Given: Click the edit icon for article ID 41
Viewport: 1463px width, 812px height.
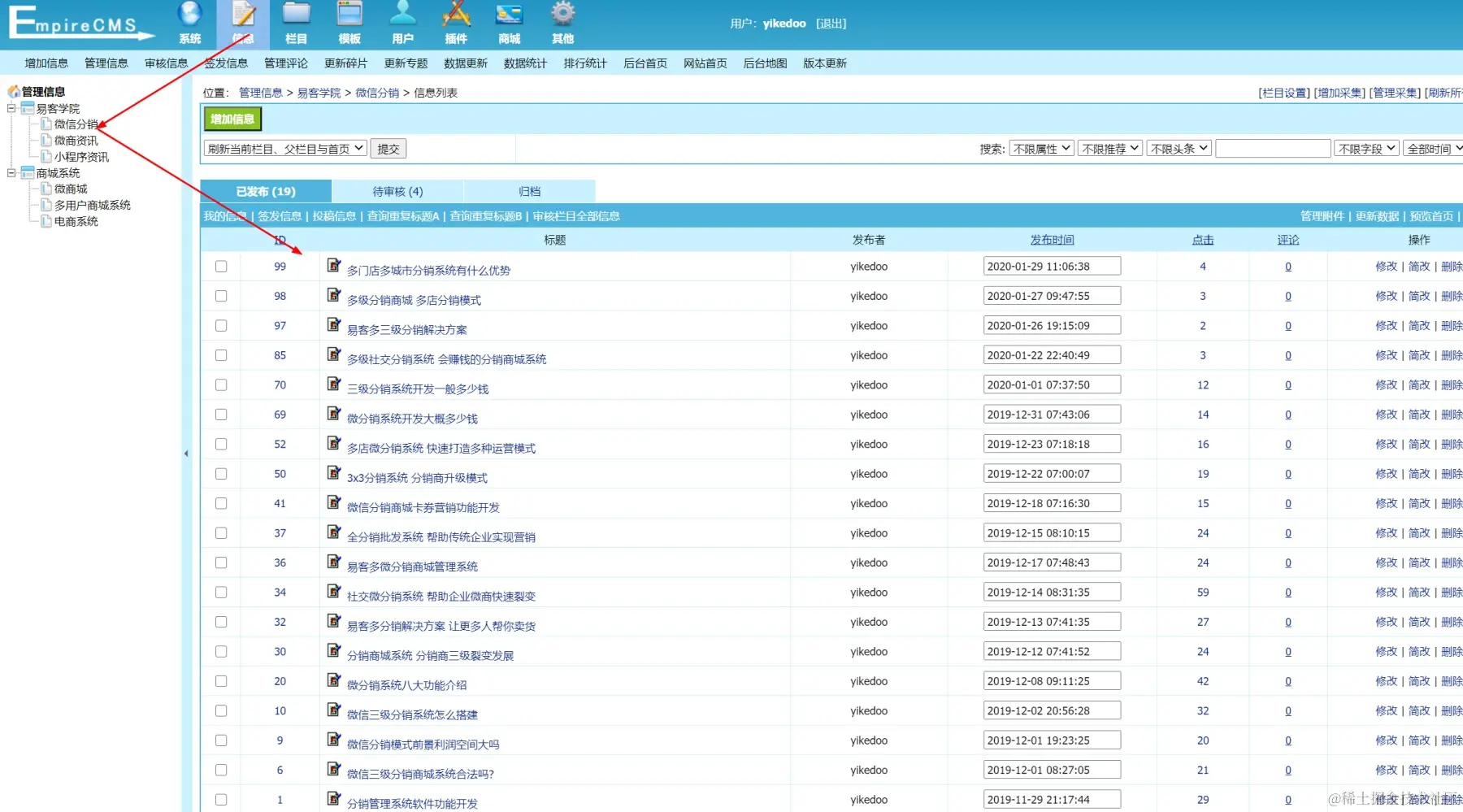Looking at the screenshot, I should tap(334, 502).
